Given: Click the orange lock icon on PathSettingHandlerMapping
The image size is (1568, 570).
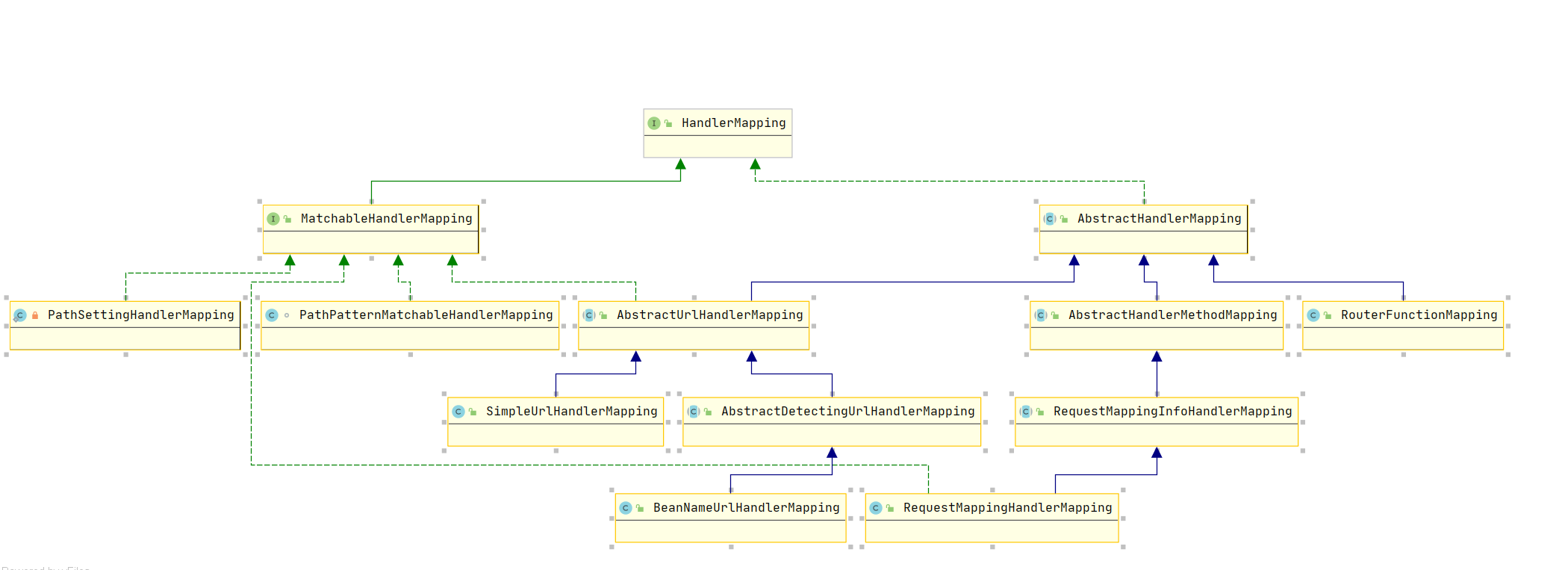Looking at the screenshot, I should [35, 315].
